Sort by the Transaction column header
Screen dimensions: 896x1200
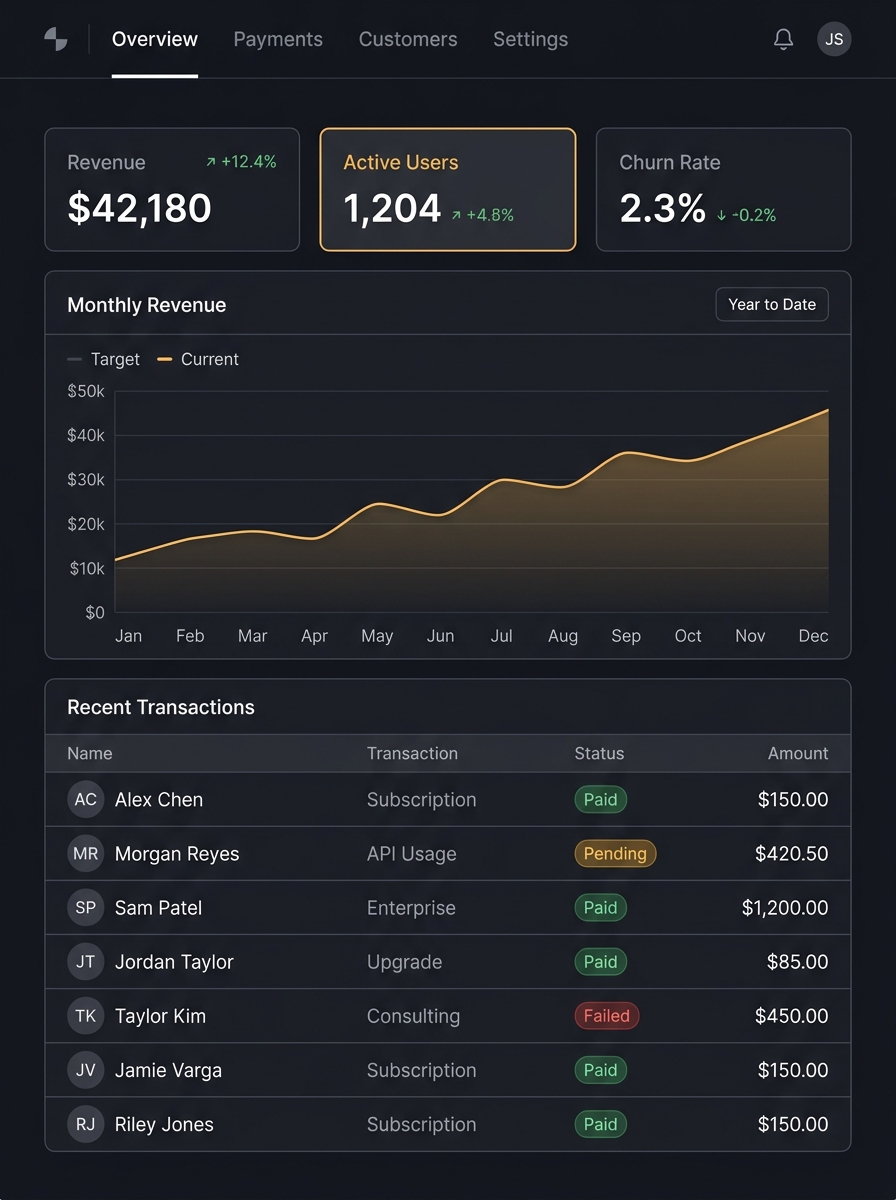coord(412,753)
